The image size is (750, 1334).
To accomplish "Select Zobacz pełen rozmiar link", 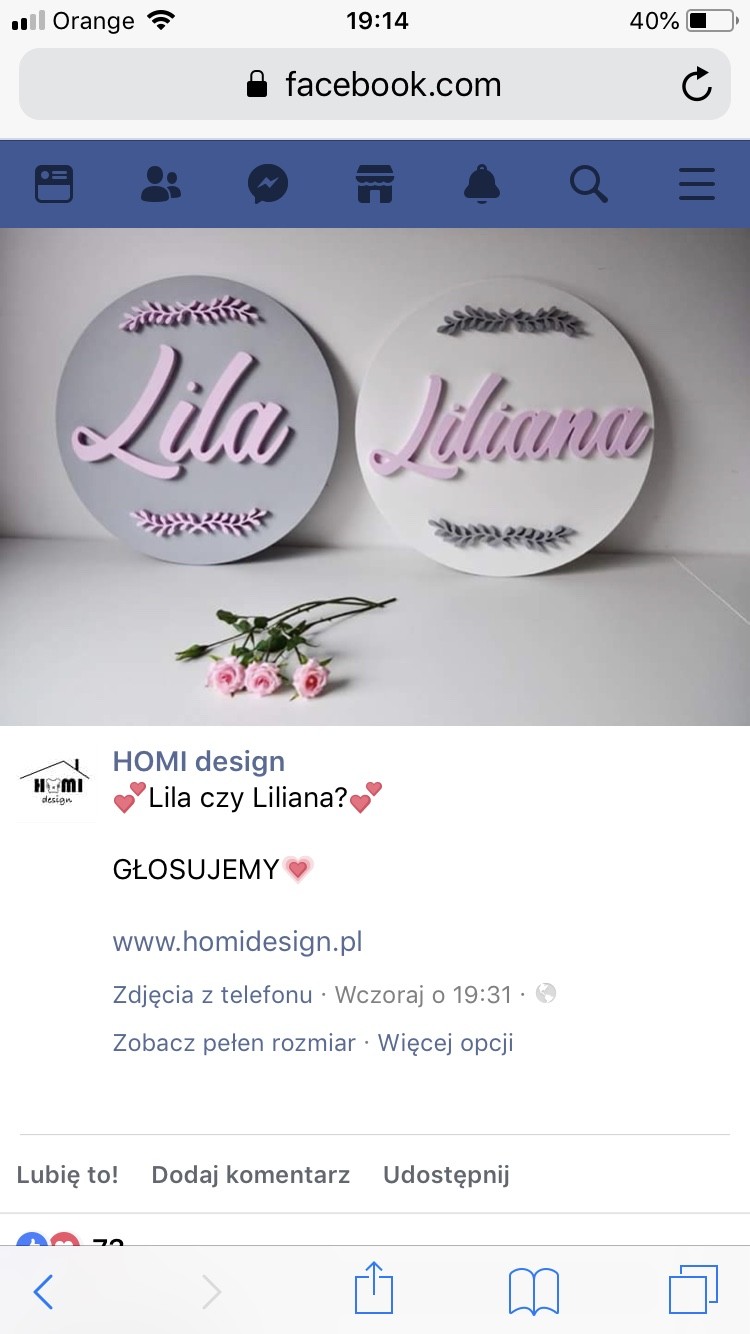I will click(x=234, y=1043).
